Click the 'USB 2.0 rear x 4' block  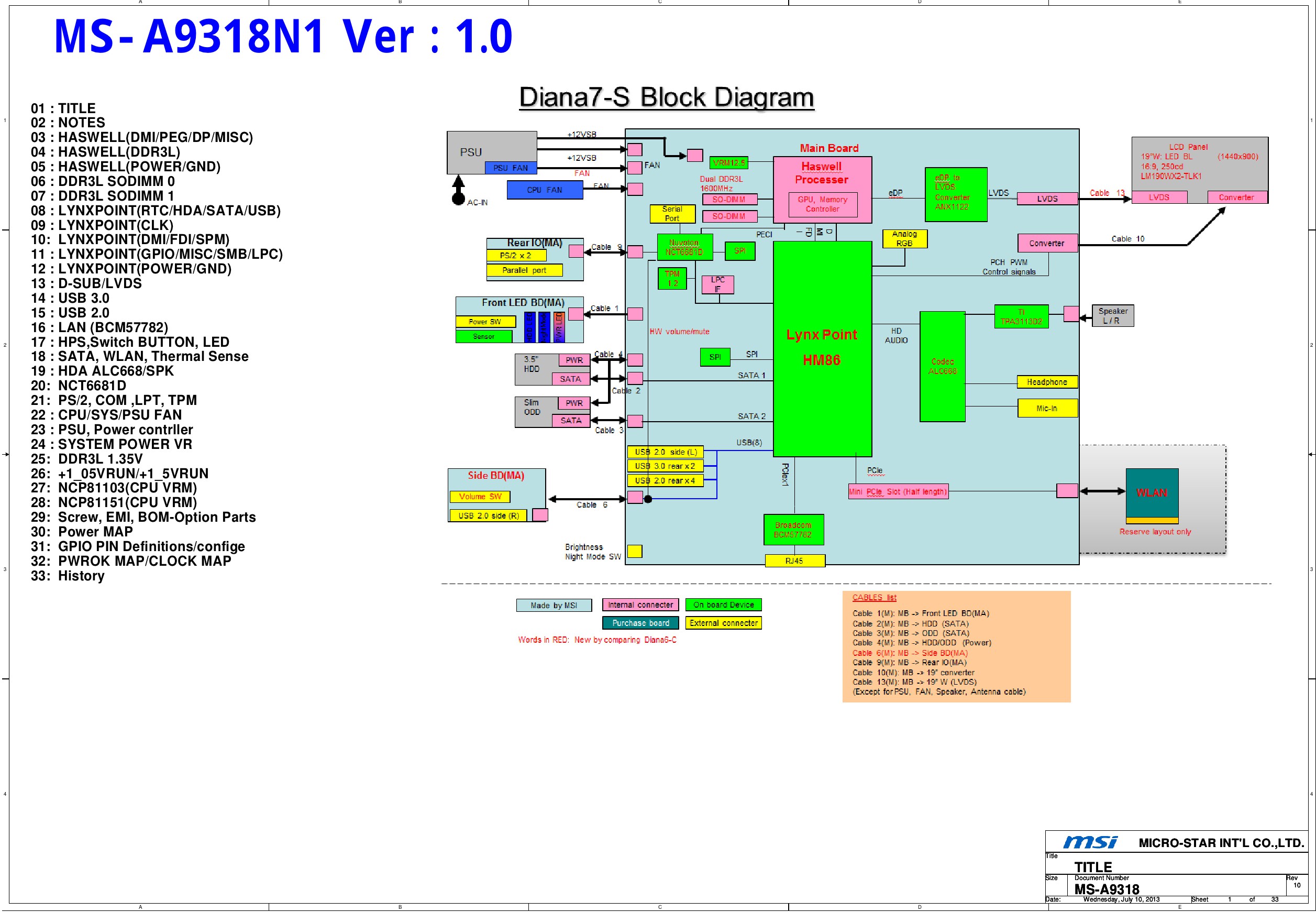[x=666, y=480]
